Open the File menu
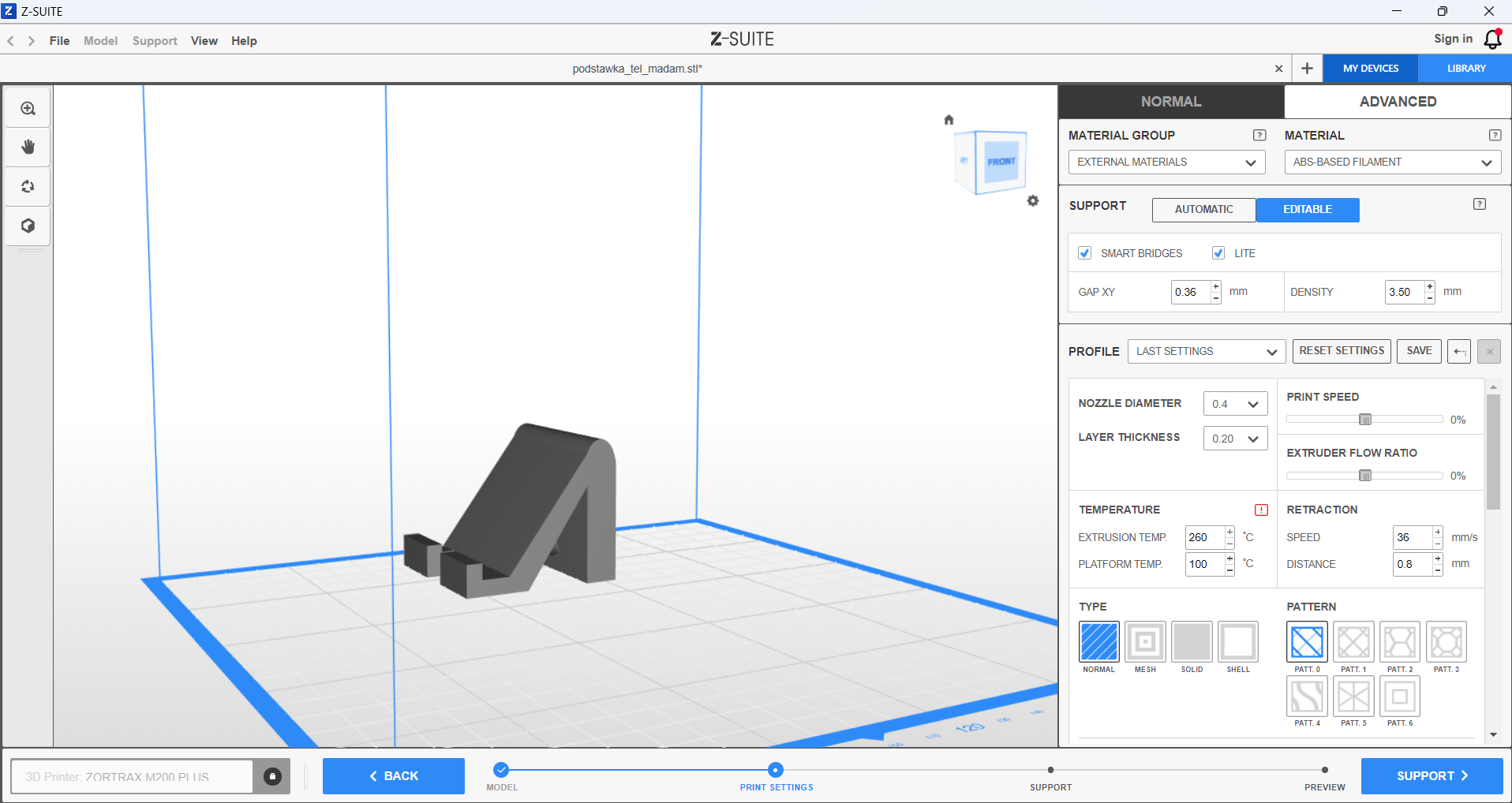1512x803 pixels. click(x=59, y=41)
